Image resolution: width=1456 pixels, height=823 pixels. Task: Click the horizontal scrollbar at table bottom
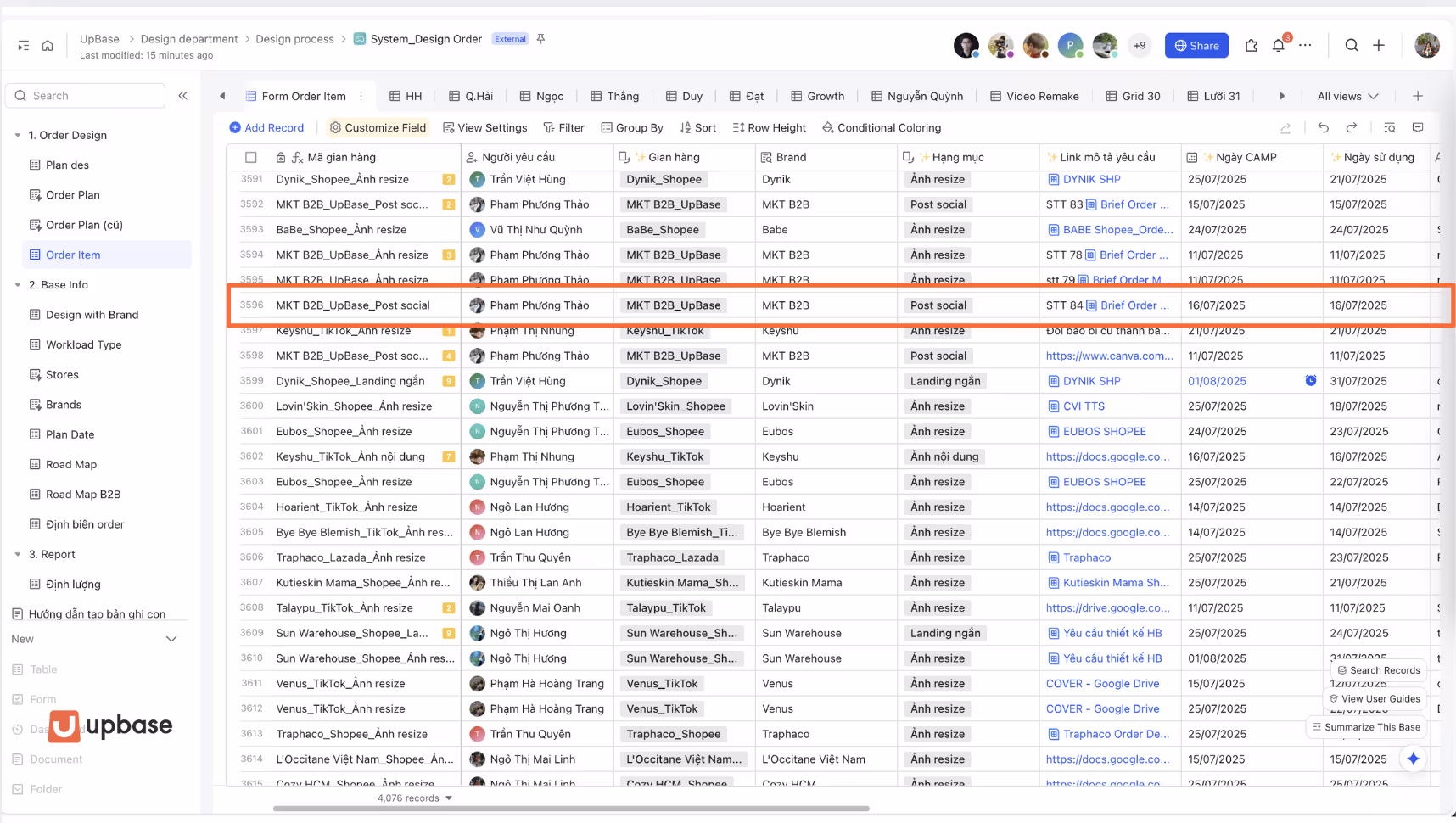pyautogui.click(x=571, y=809)
